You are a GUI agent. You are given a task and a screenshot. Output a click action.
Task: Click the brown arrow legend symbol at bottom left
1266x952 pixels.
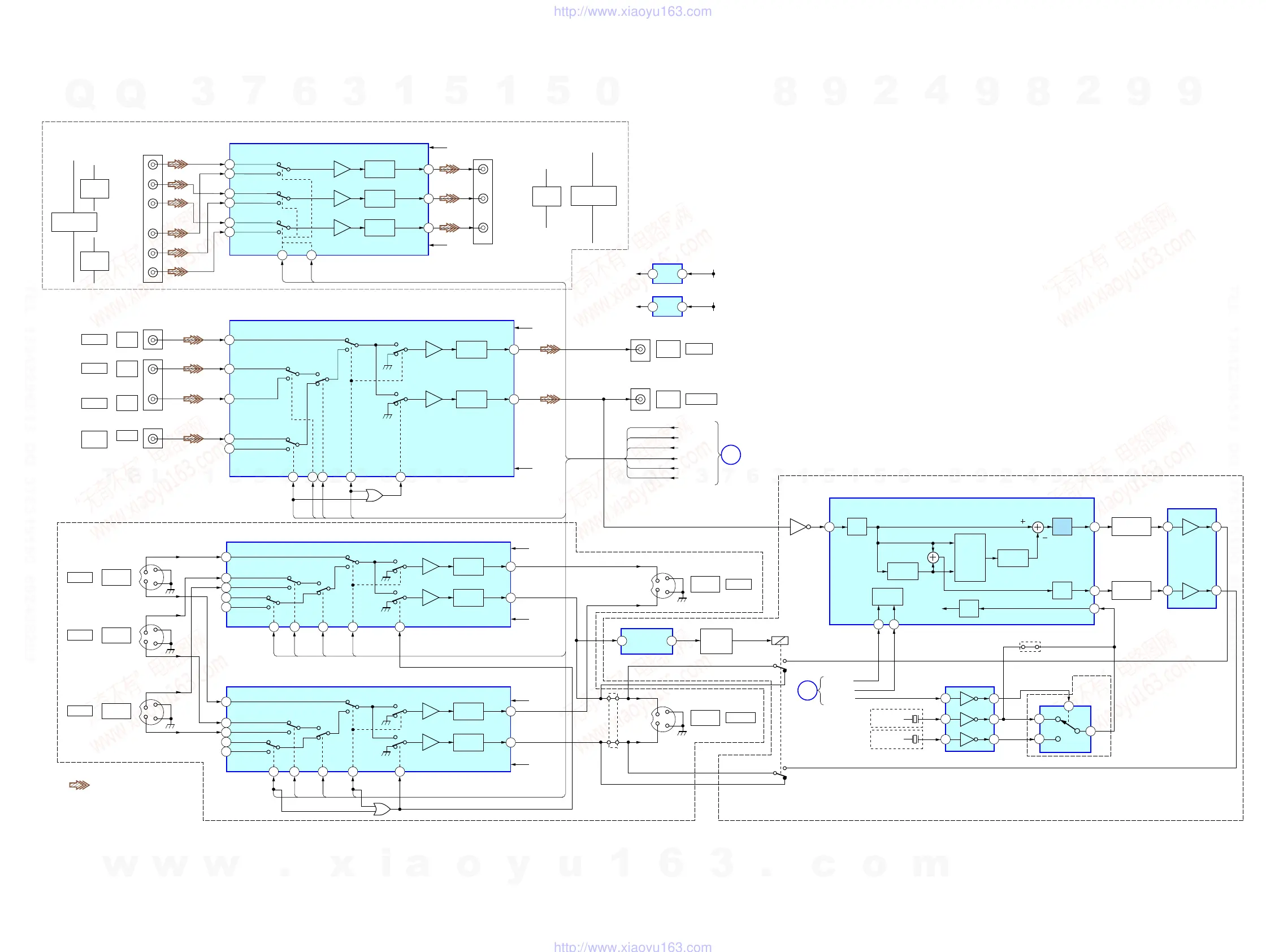(x=80, y=785)
